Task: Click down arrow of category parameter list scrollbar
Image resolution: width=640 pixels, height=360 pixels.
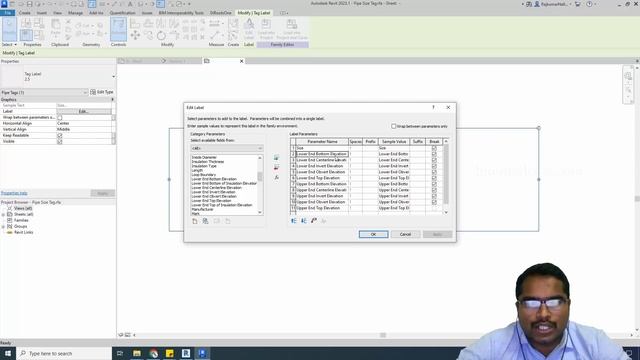Action: (x=260, y=213)
